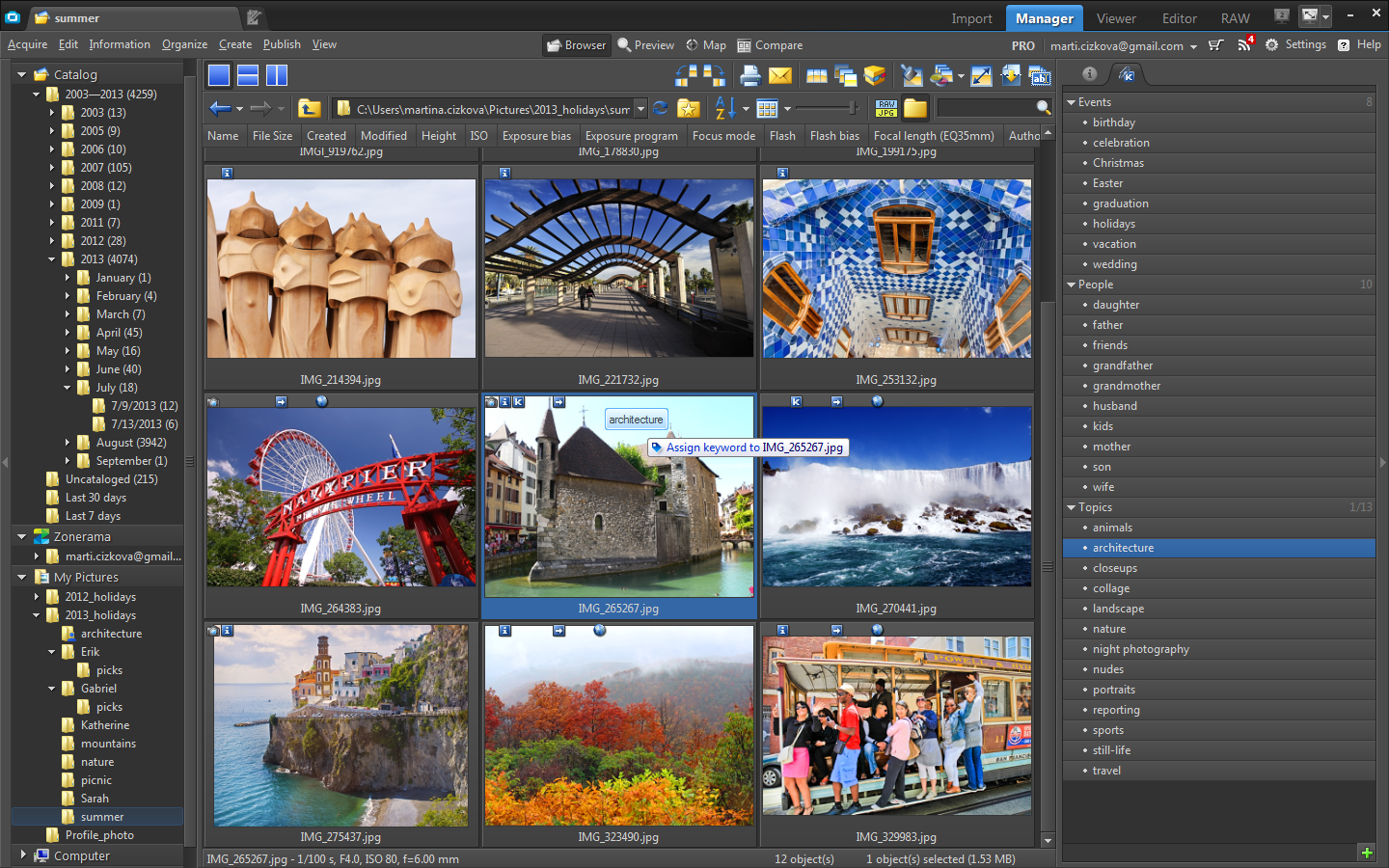1389x868 pixels.
Task: Select the 7/13/2013 (6) folder
Action: pyautogui.click(x=144, y=424)
